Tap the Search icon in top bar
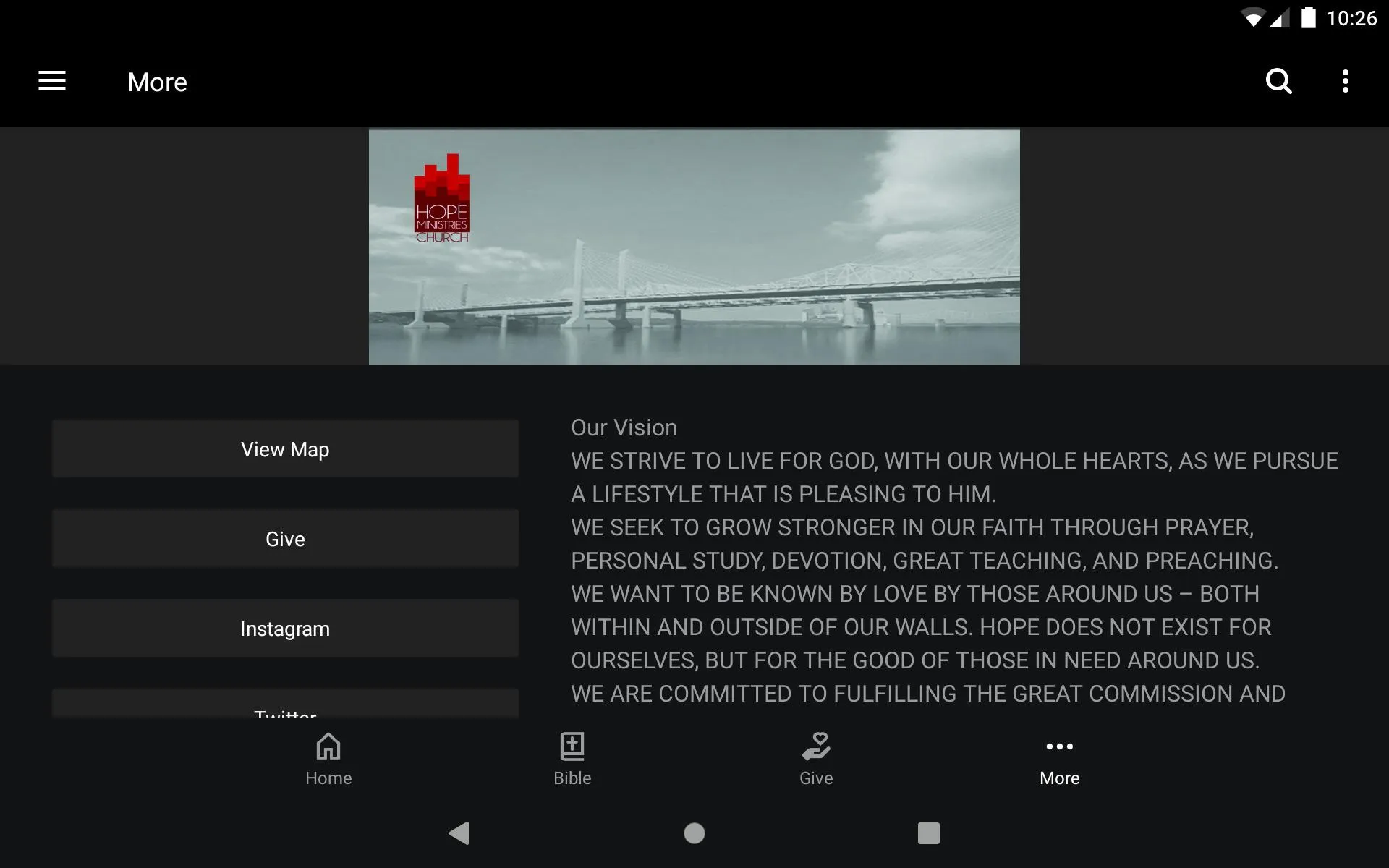This screenshot has height=868, width=1389. coord(1278,81)
